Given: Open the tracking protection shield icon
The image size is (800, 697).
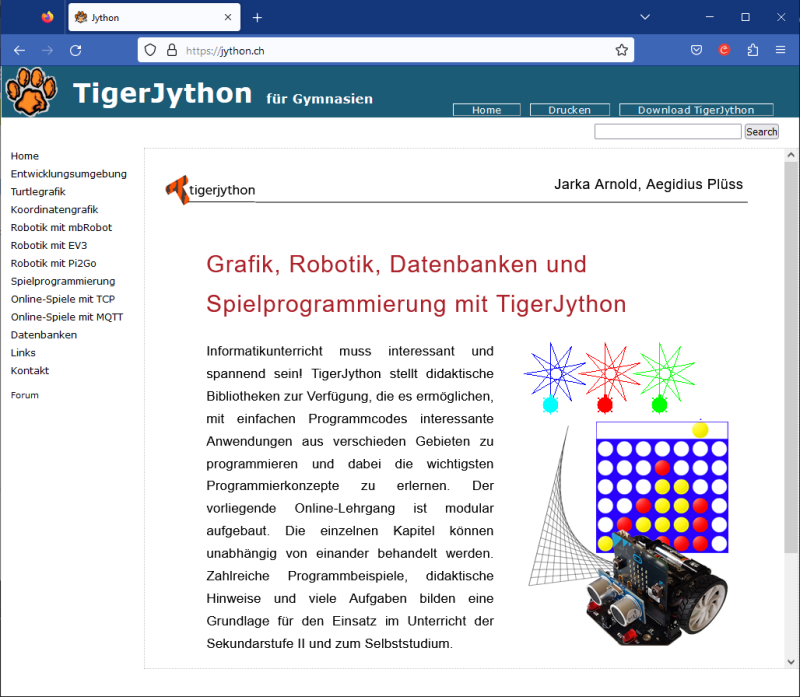Looking at the screenshot, I should coord(150,50).
